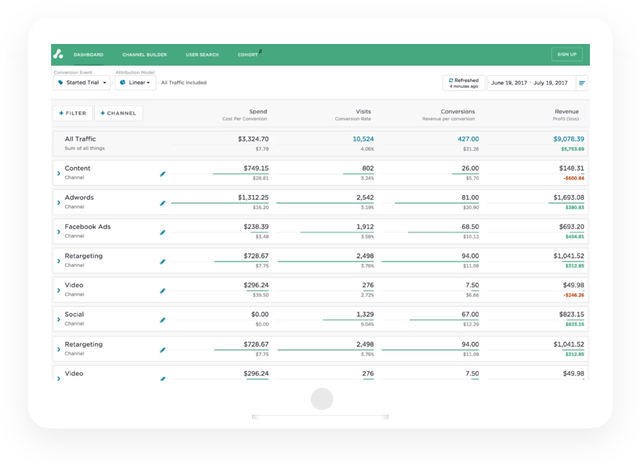Expand the Adwords channel row
642x465 pixels.
(58, 203)
